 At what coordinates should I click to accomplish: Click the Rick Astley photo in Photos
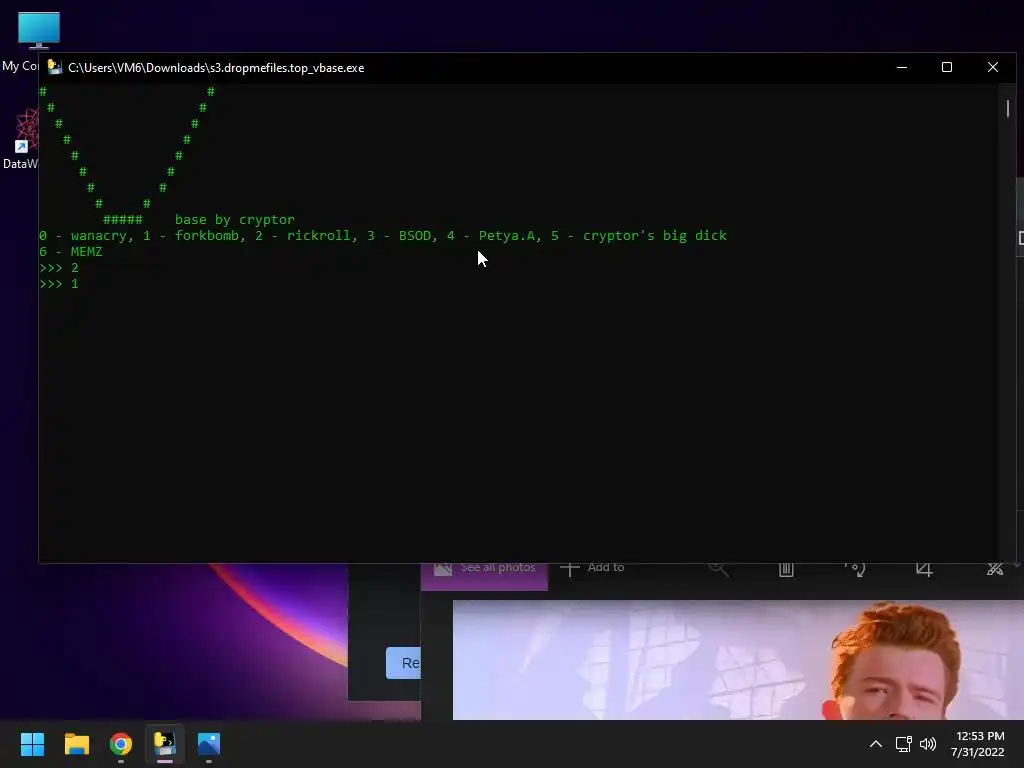(738, 660)
